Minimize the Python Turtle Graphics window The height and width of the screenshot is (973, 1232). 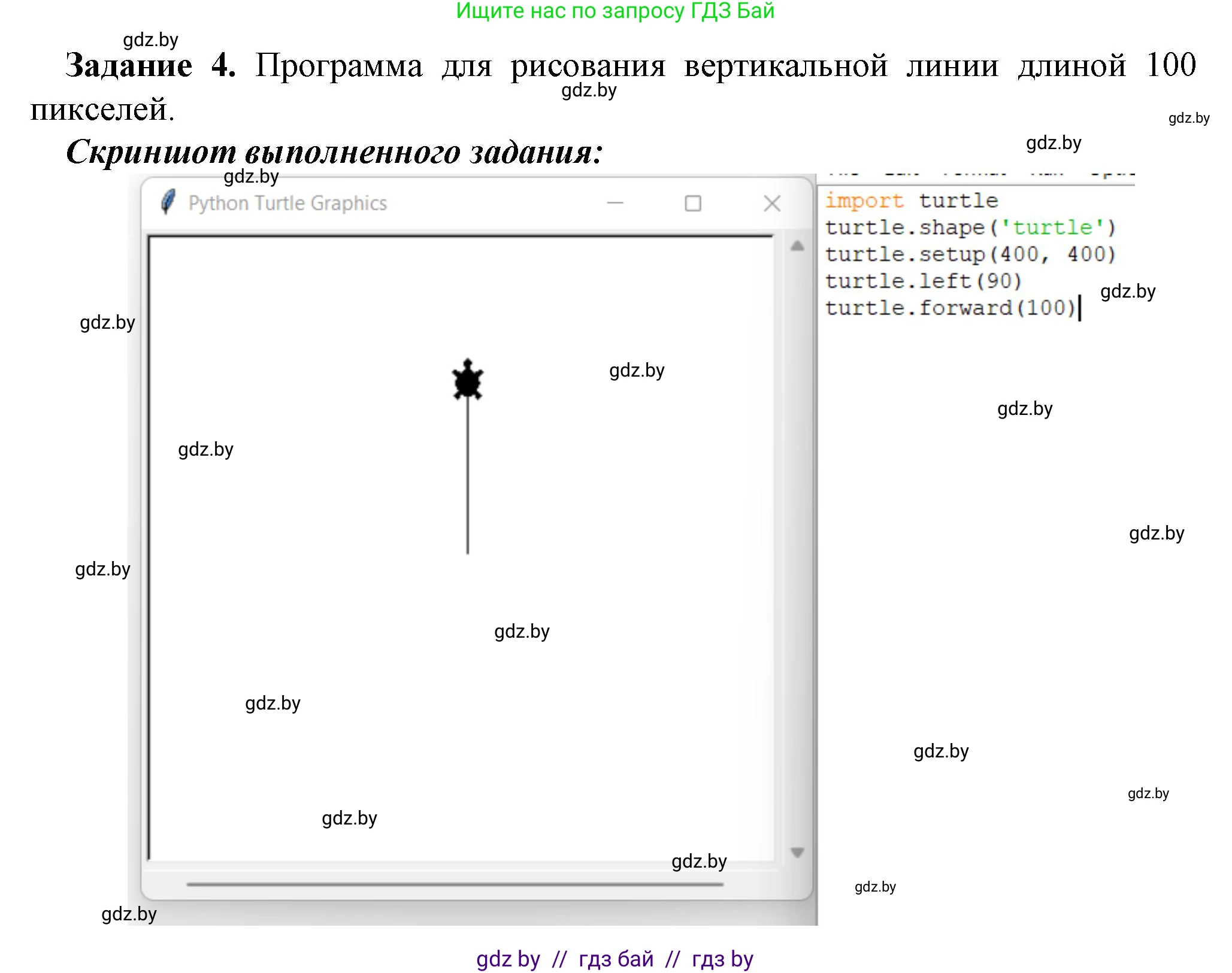615,204
